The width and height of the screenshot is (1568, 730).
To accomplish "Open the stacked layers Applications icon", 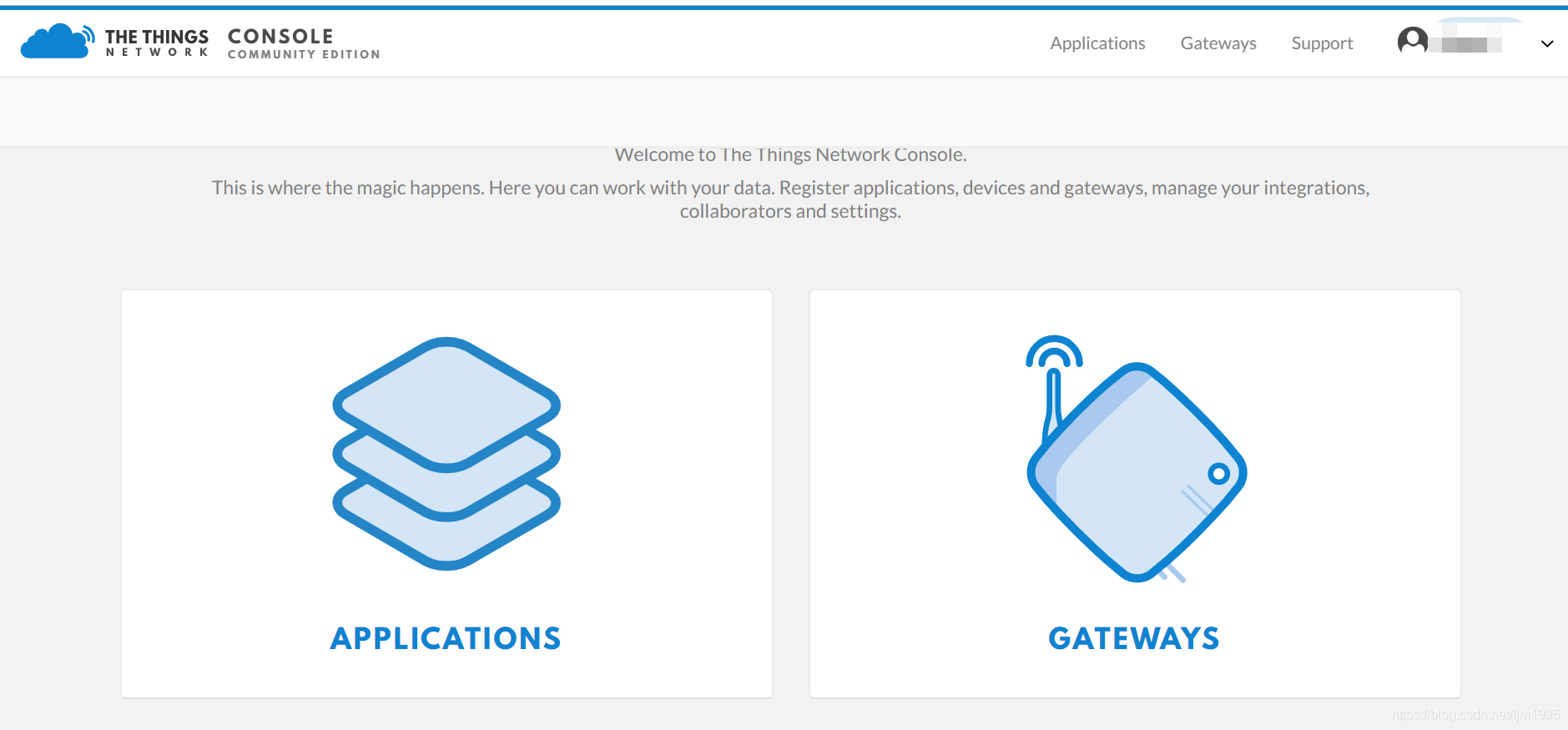I will [446, 453].
